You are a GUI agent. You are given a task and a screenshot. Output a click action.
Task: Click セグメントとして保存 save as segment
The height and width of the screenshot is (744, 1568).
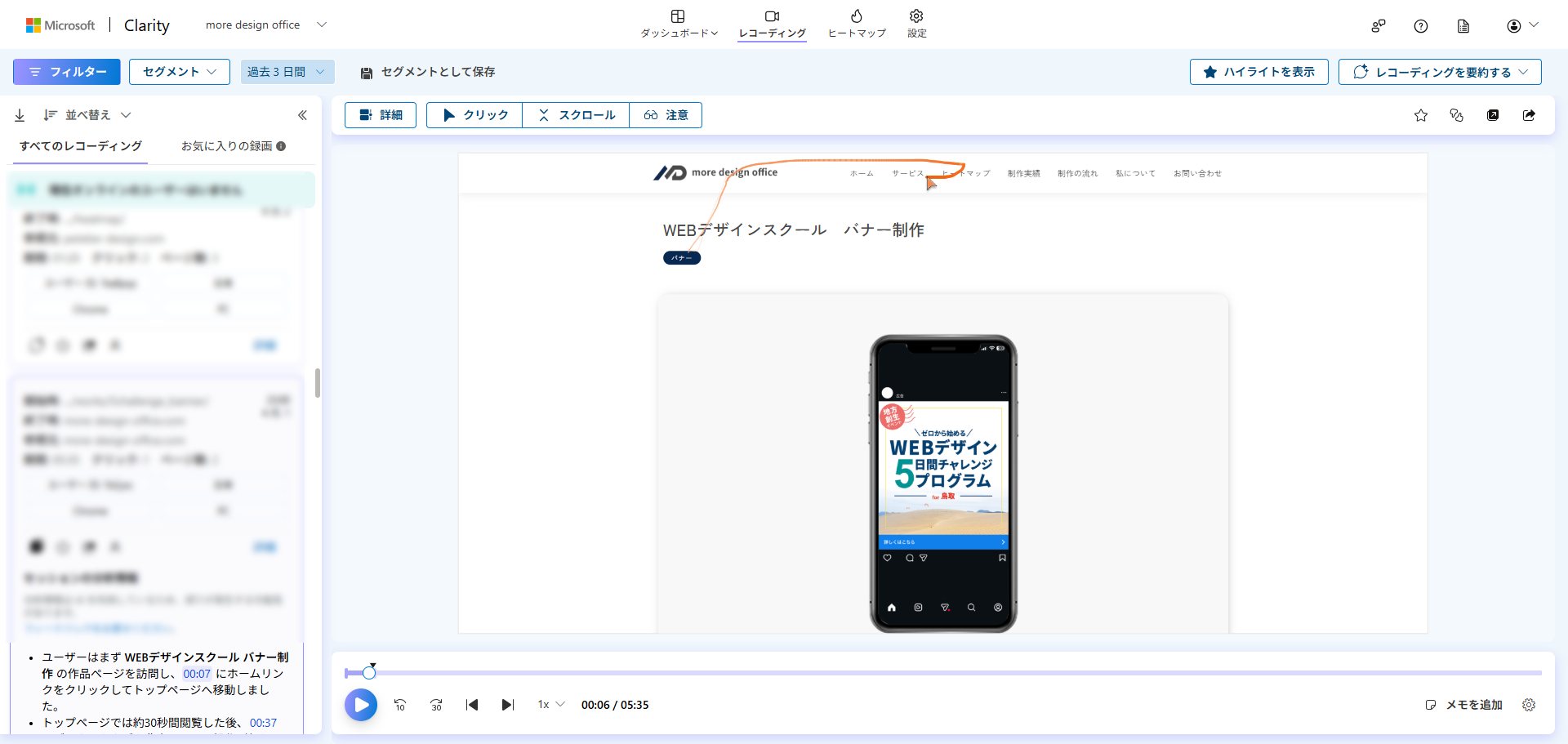(428, 72)
